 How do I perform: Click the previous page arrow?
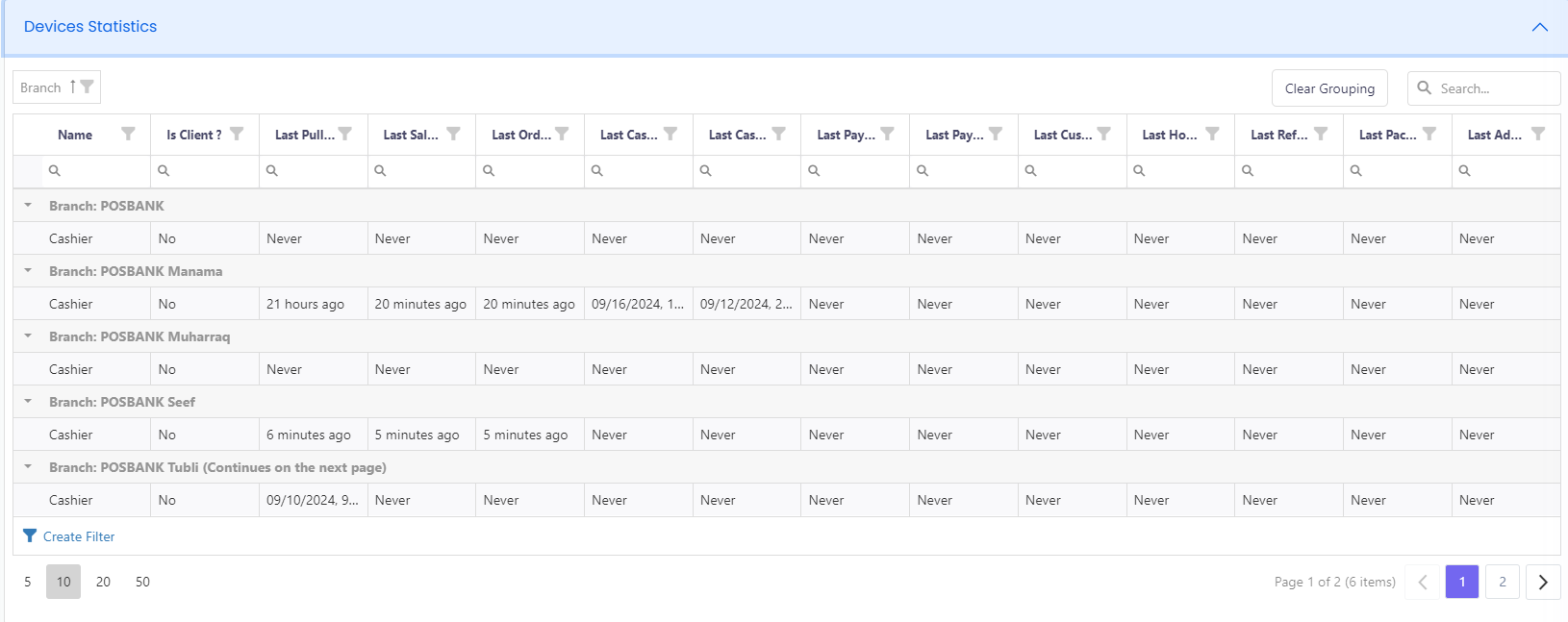click(1422, 582)
